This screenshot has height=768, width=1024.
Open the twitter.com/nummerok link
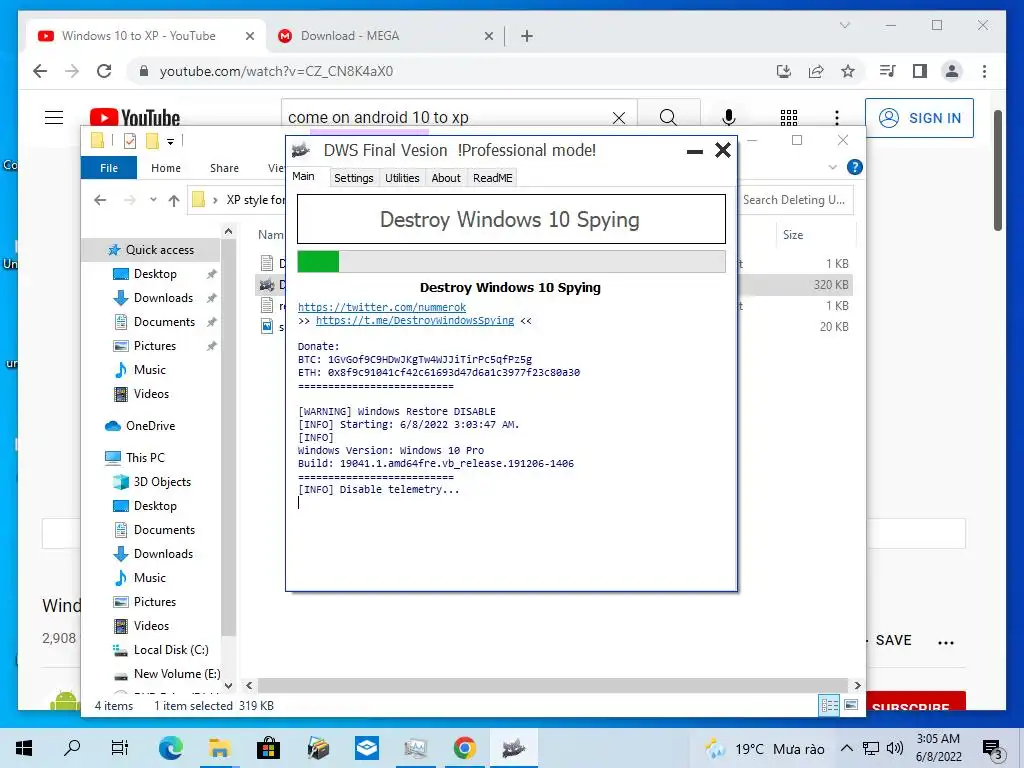click(382, 307)
